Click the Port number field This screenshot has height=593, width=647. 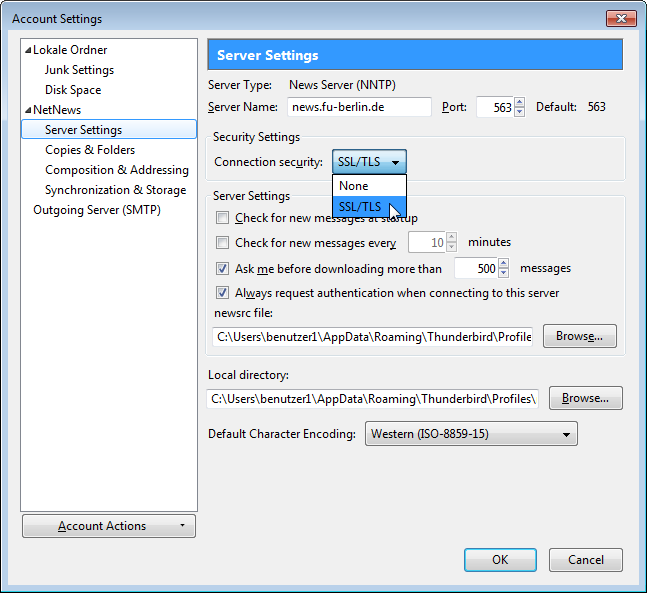[x=495, y=107]
